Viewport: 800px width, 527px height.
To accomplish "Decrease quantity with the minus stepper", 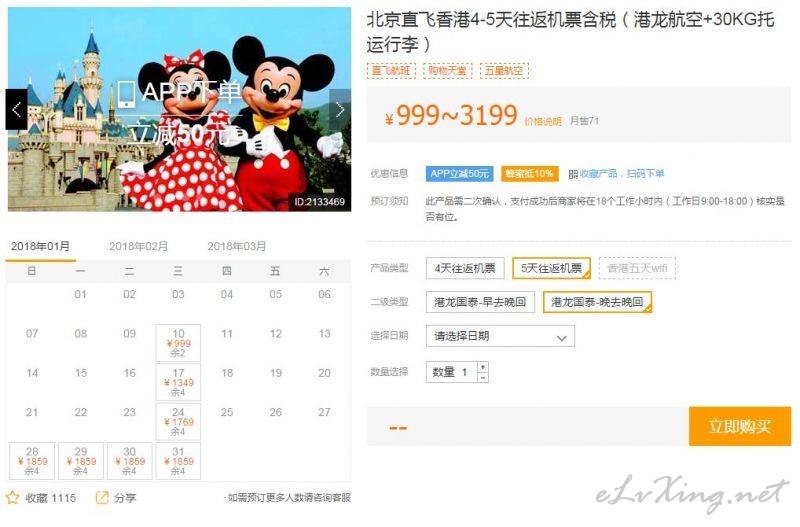I will pyautogui.click(x=483, y=378).
